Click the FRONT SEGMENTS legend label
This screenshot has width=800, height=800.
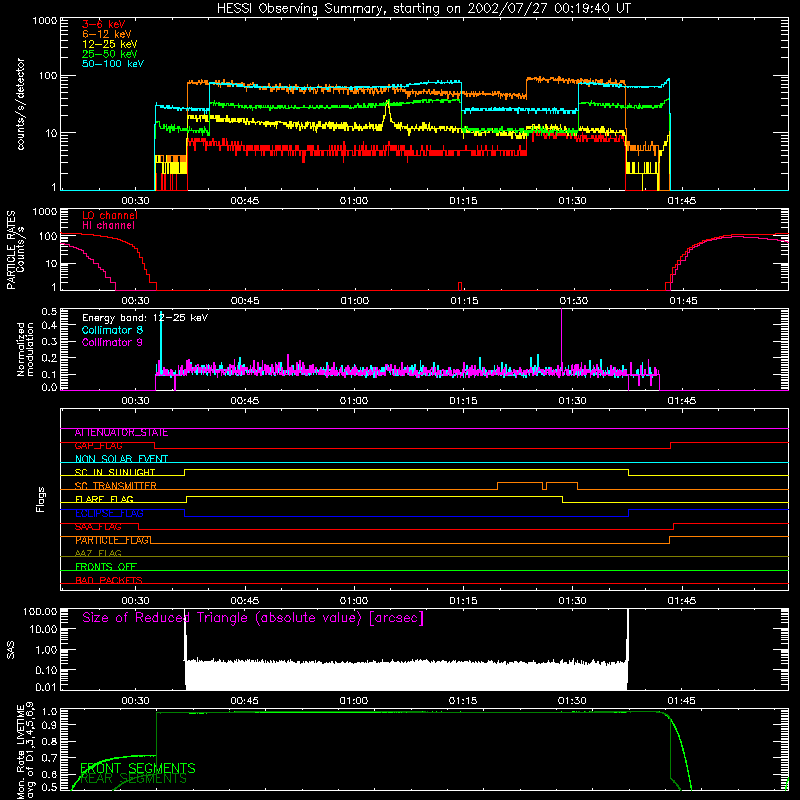pyautogui.click(x=138, y=768)
